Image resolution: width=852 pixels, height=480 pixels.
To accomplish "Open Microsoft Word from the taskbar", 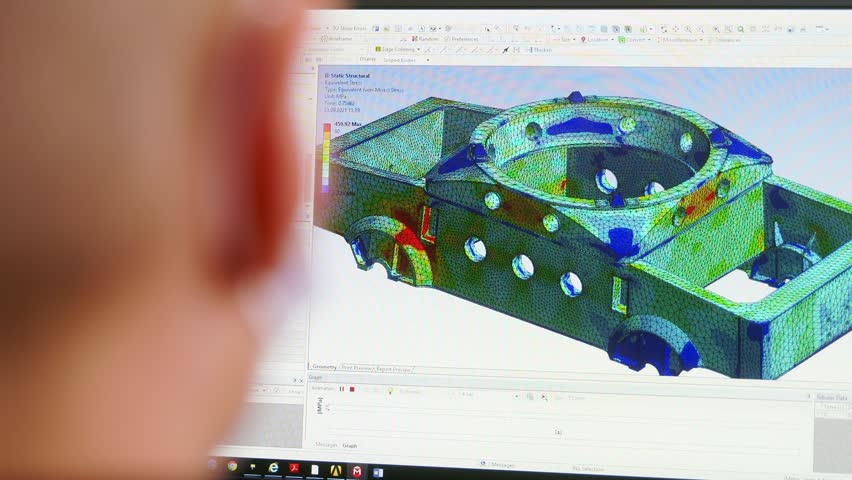I will [378, 472].
